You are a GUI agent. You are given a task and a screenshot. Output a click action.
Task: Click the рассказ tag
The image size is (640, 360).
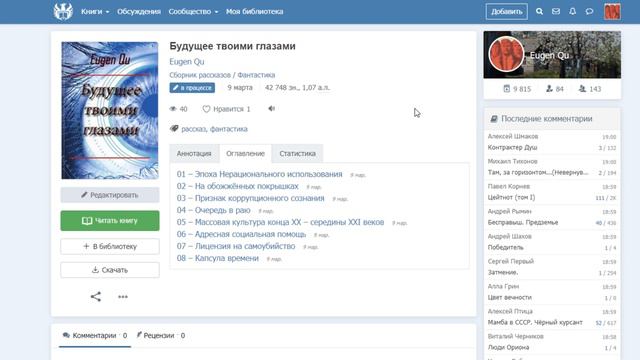click(x=193, y=129)
